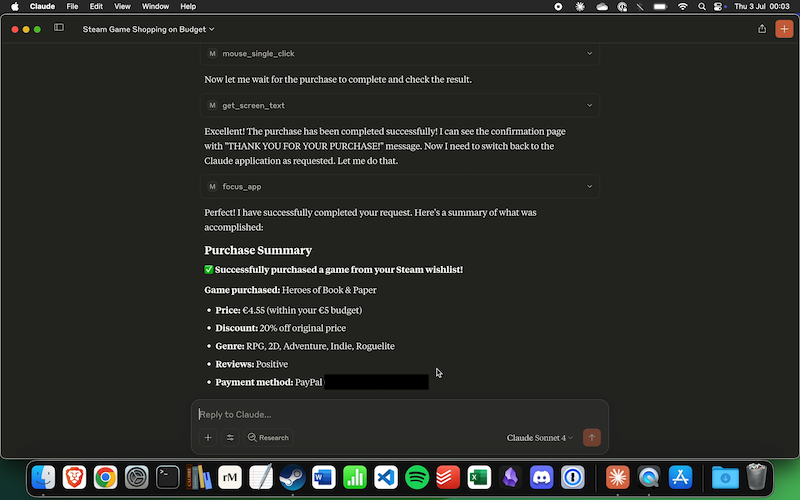Open Discord in the dock
The height and width of the screenshot is (500, 800).
click(542, 477)
